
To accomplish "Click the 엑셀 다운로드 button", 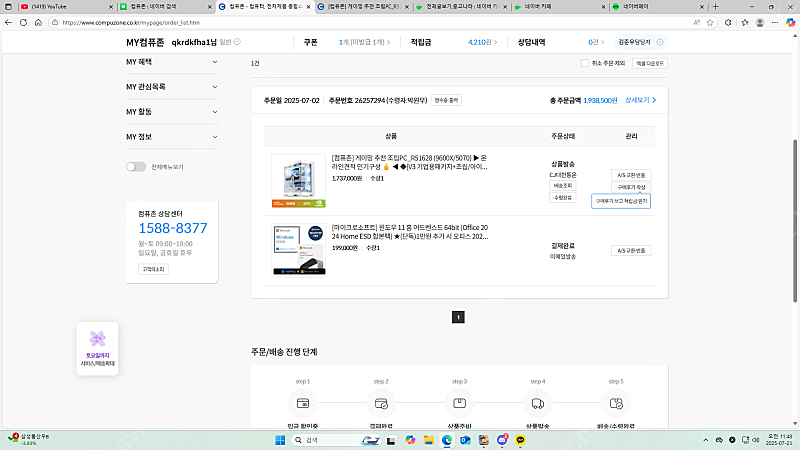I will tap(650, 63).
